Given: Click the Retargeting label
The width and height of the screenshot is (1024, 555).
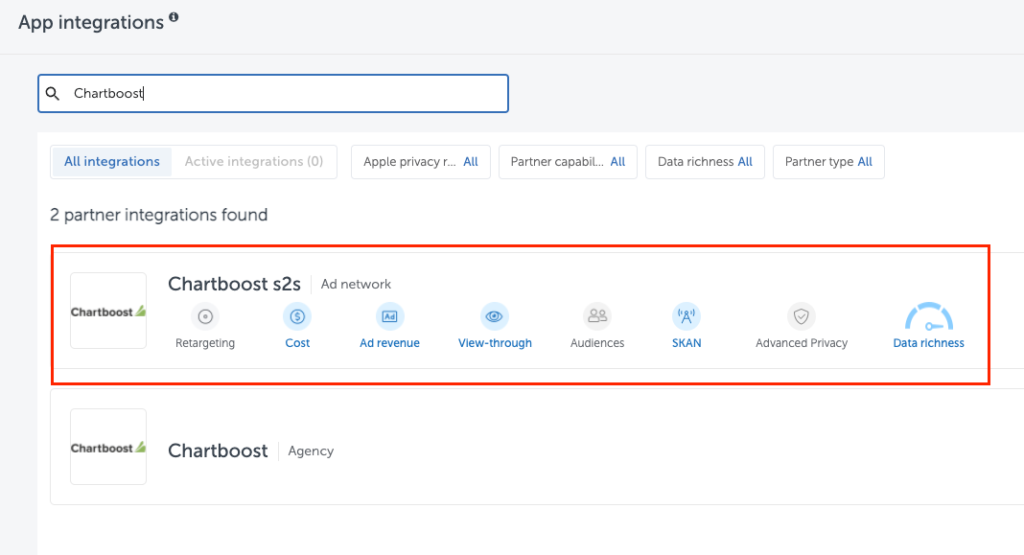Looking at the screenshot, I should pos(205,343).
